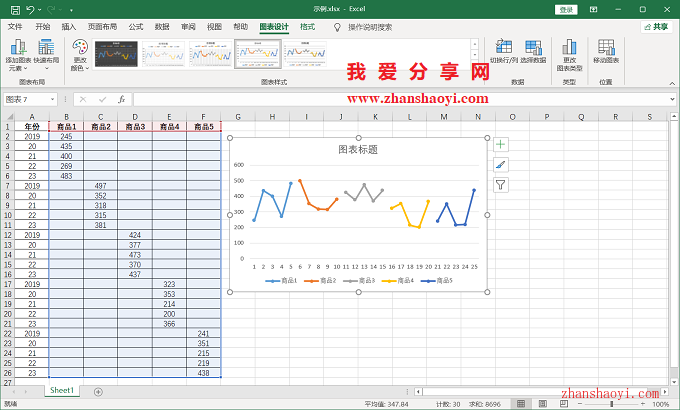This screenshot has height=410, width=680.
Task: Open ribbon display options icon
Action: (593, 10)
